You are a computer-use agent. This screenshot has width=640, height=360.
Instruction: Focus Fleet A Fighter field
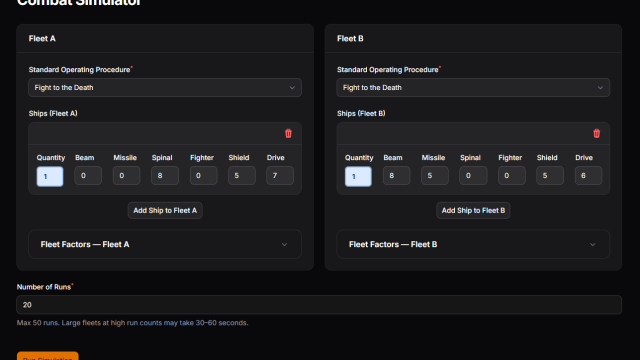[203, 176]
